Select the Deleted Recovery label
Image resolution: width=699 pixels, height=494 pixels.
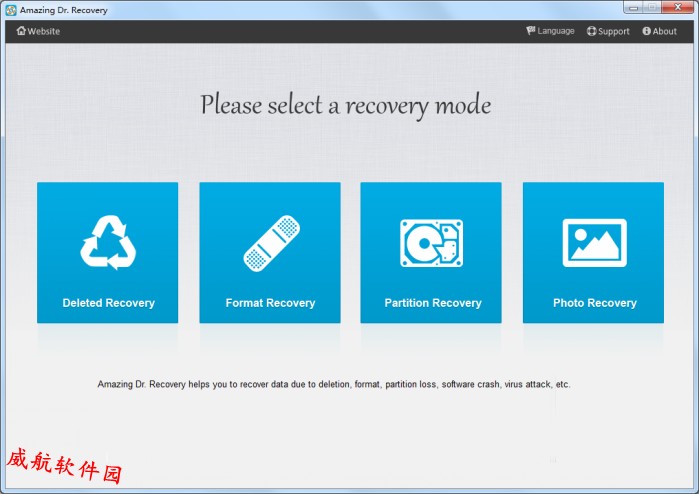pyautogui.click(x=108, y=303)
